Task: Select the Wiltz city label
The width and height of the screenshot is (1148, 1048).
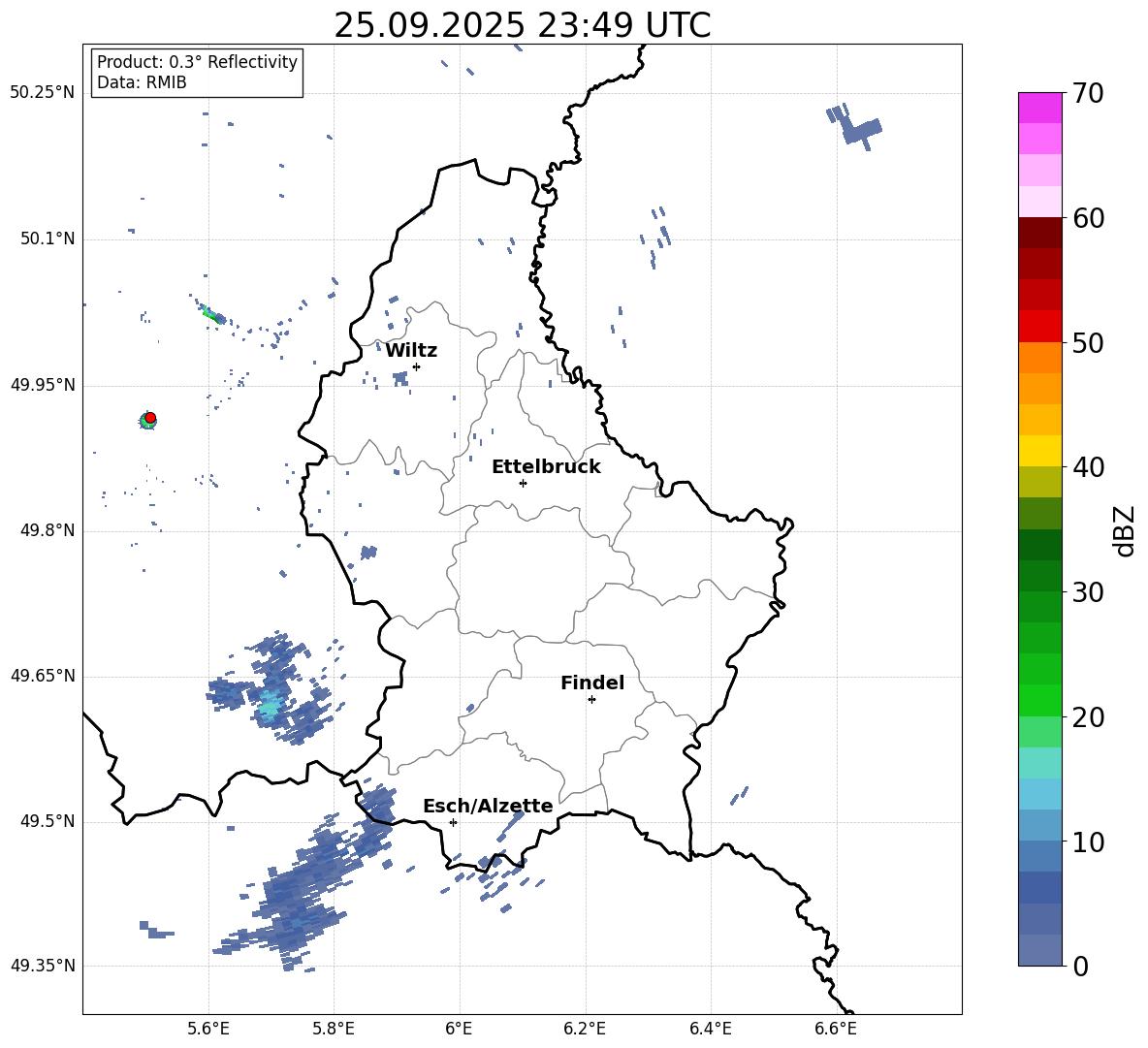Action: tap(411, 351)
